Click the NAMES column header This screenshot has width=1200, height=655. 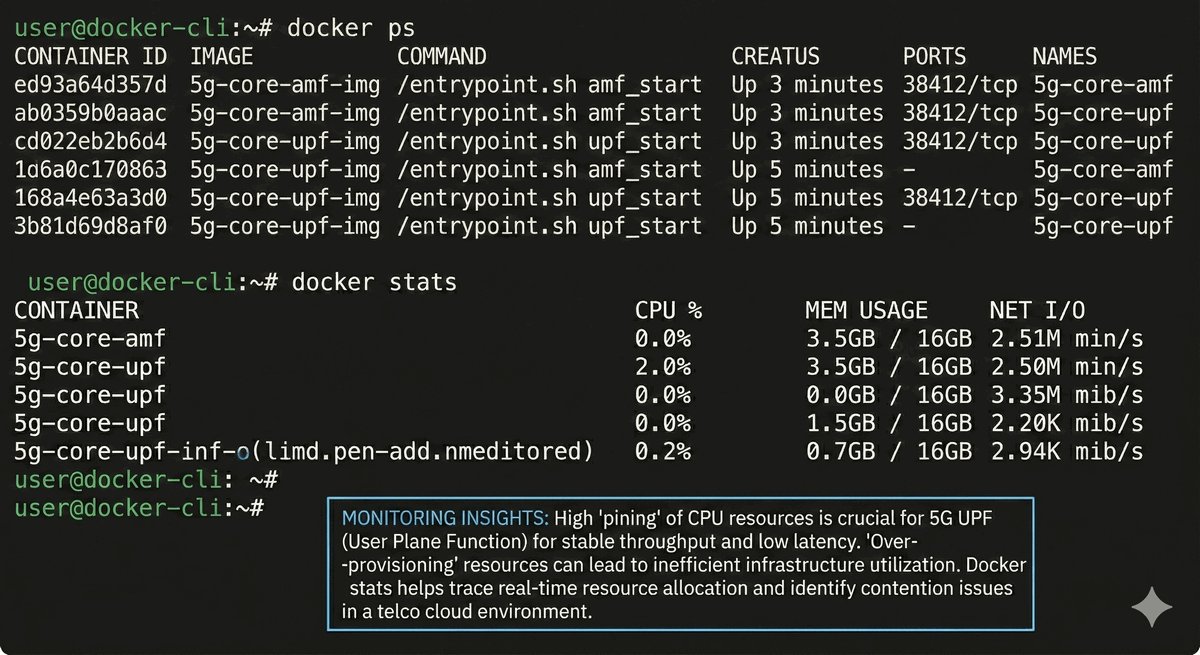[1064, 57]
